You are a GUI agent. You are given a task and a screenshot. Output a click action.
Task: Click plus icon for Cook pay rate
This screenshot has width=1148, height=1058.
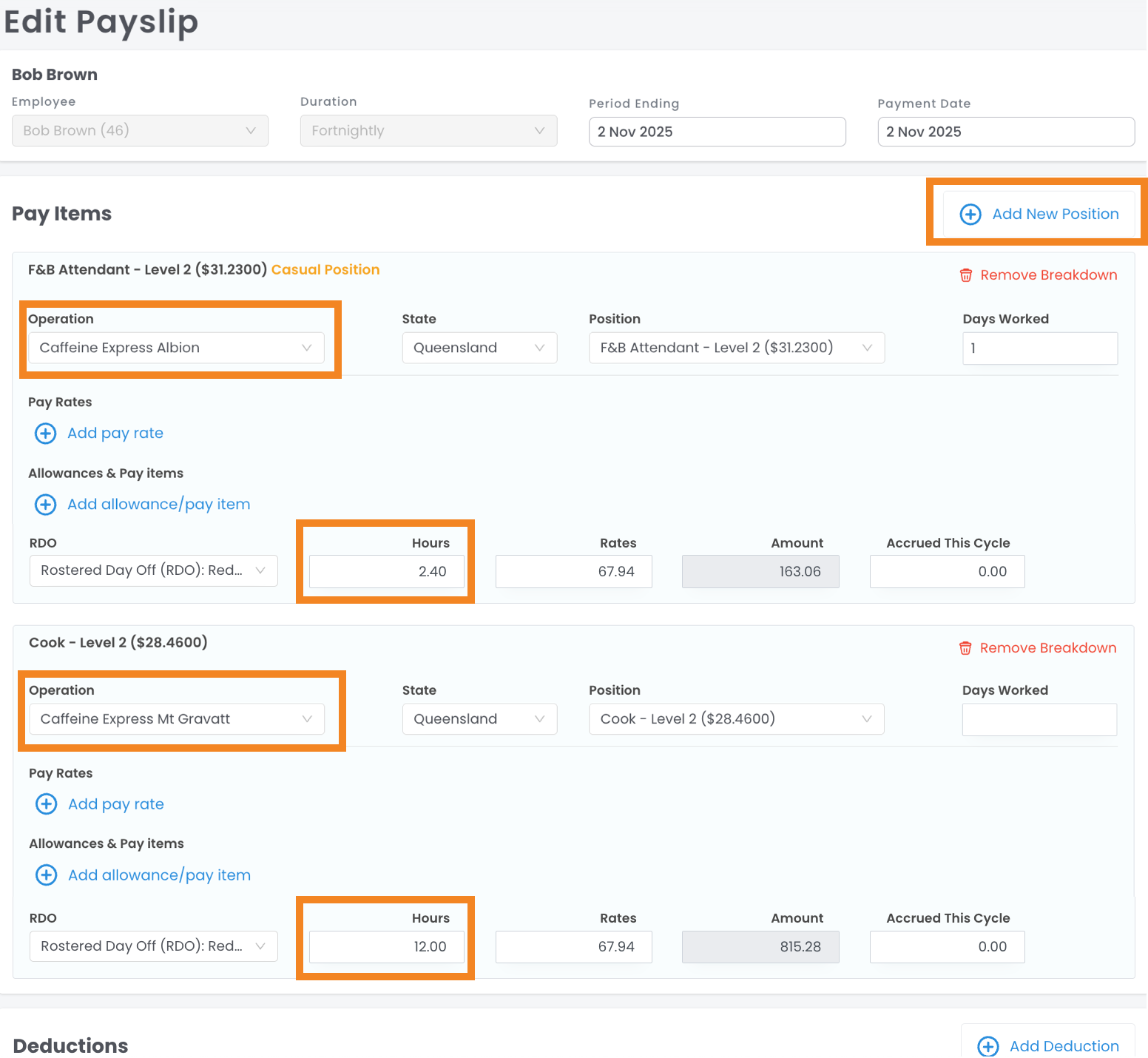(47, 804)
